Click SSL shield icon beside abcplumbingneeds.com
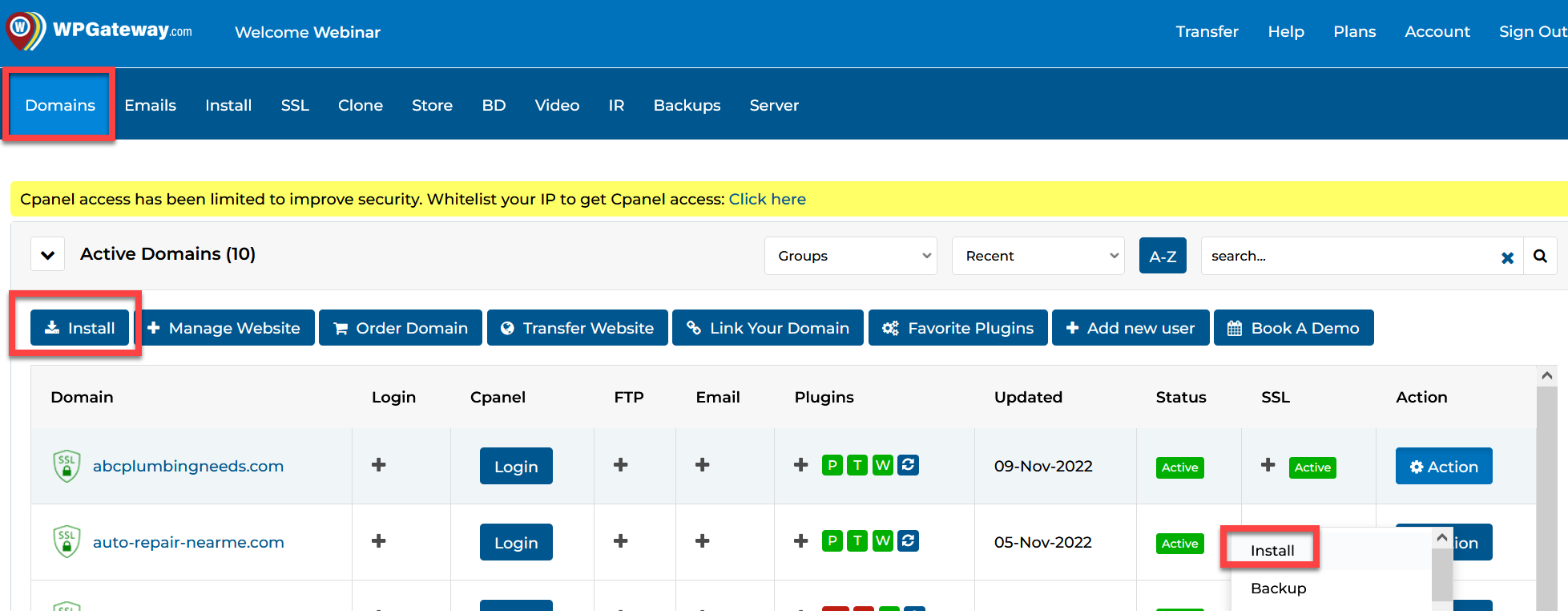 (67, 466)
